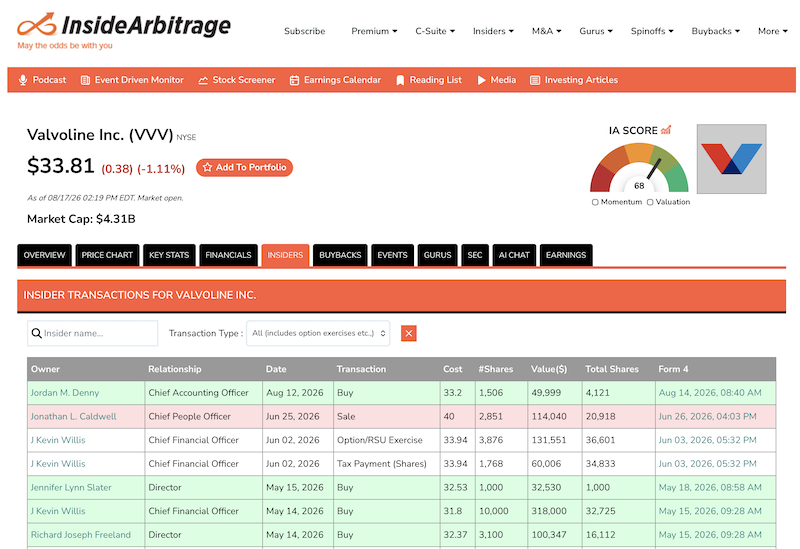Click the Media play icon
Viewport: 800px width, 549px height.
[481, 80]
